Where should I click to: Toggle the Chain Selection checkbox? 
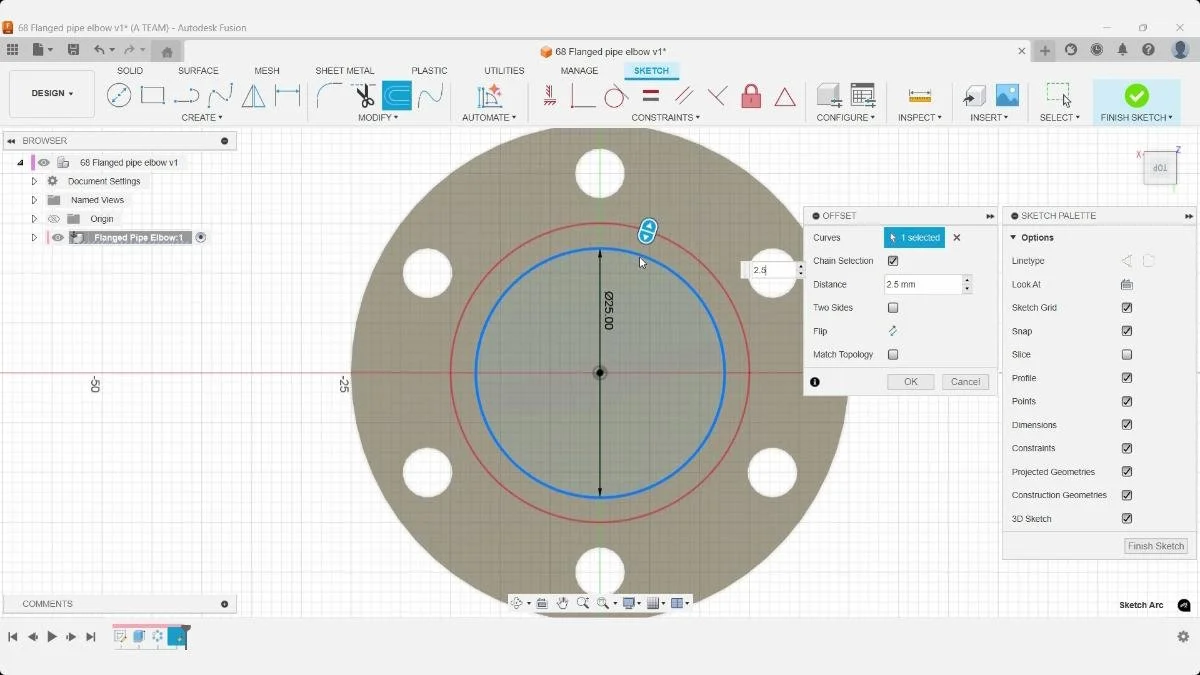[x=893, y=261]
